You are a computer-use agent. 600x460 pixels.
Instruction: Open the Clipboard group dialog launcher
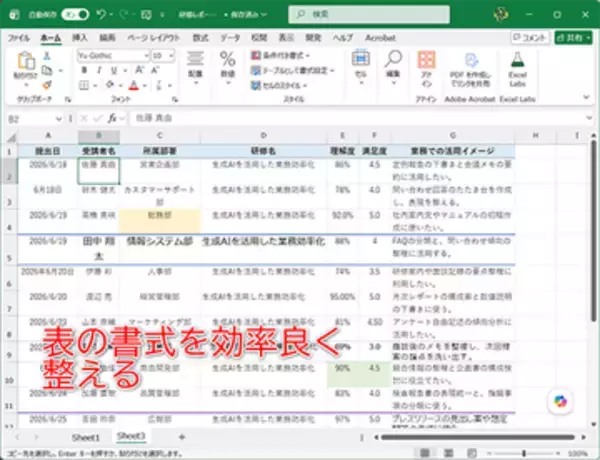(68, 100)
